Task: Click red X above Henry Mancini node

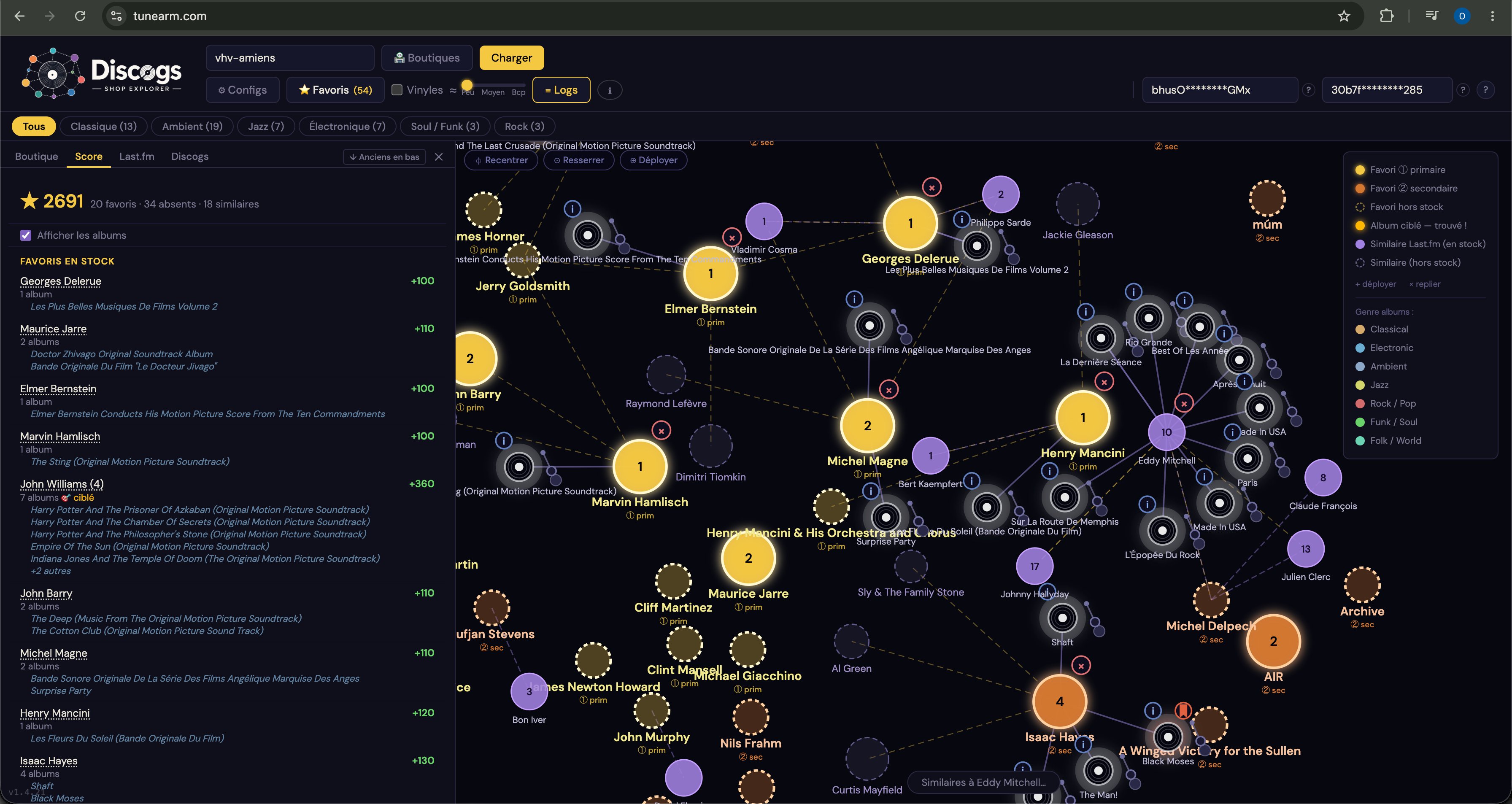Action: (1104, 382)
